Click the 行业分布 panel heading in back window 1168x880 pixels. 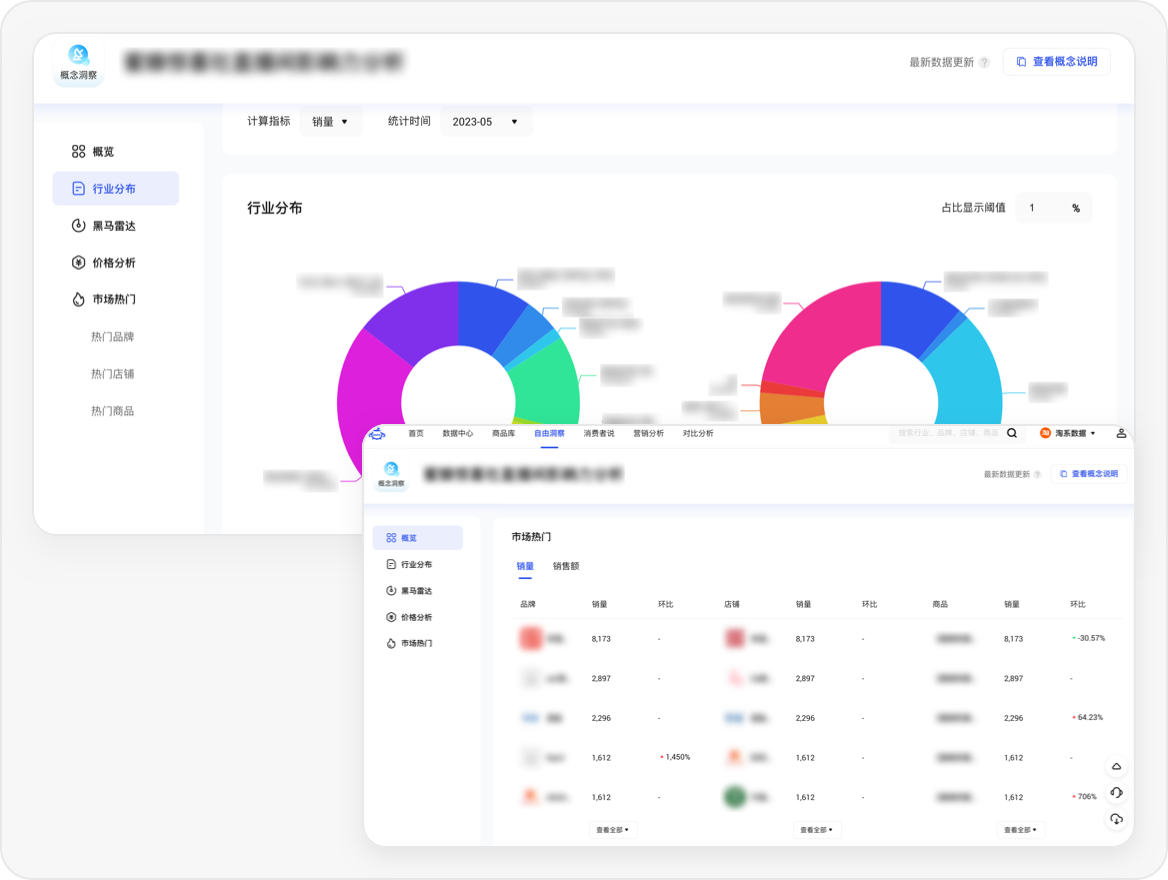(x=275, y=208)
